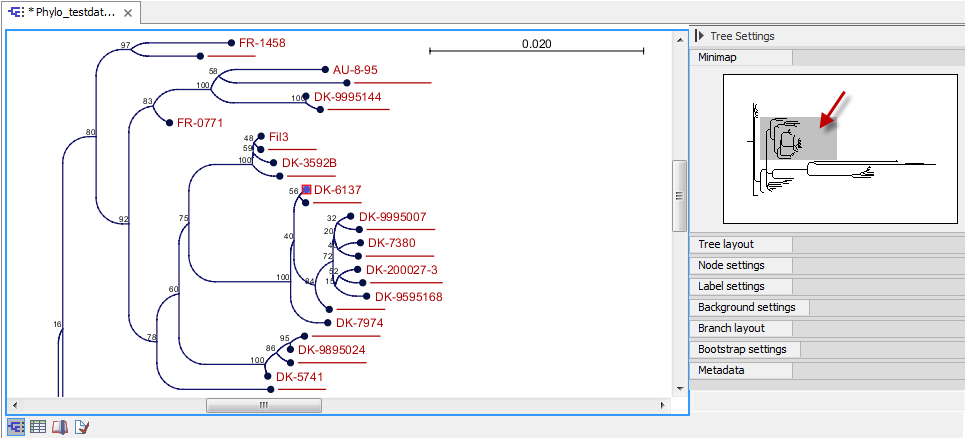Click the leaf node of AU-8-95
This screenshot has height=438, width=965.
click(324, 70)
